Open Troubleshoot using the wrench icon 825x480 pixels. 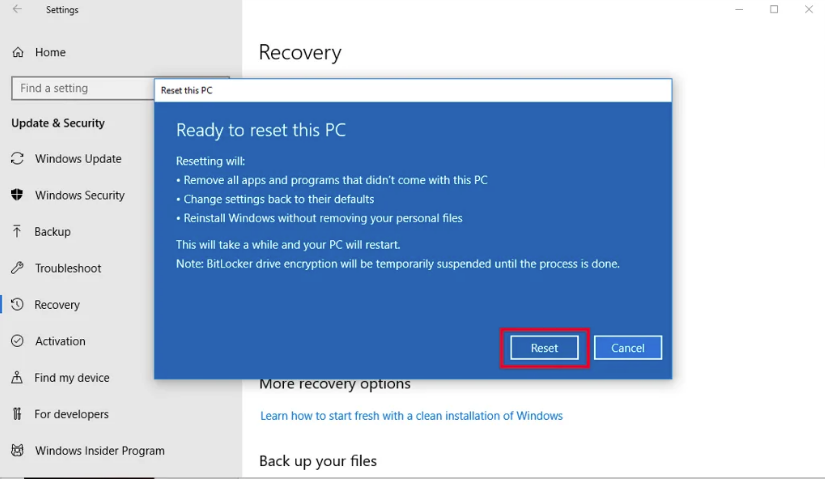tap(17, 268)
